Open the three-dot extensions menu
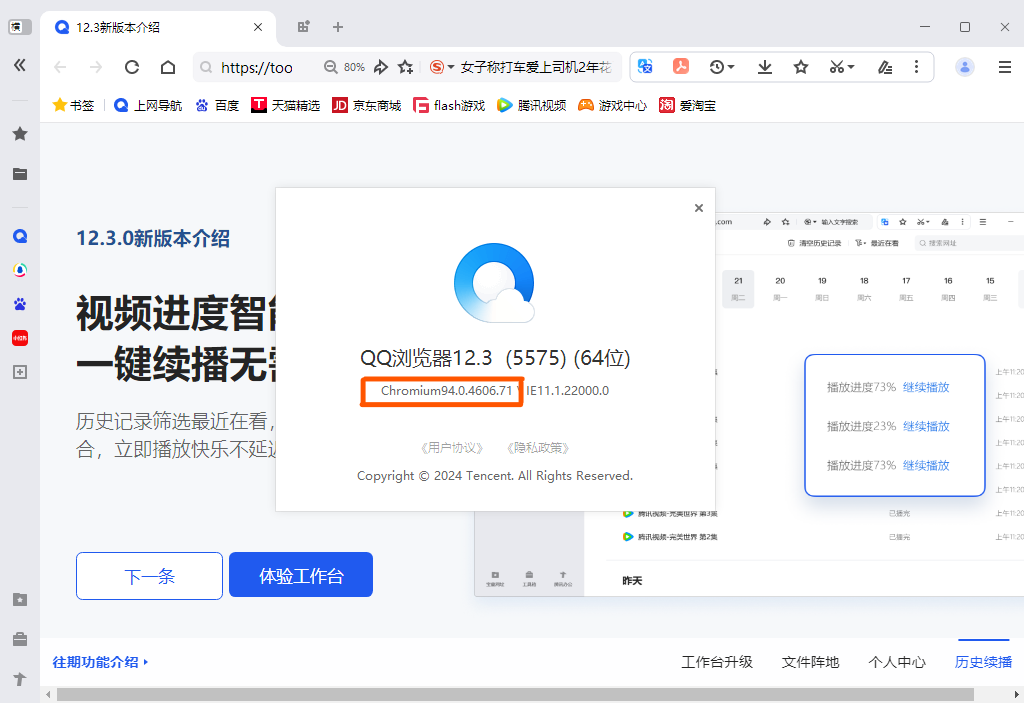 tap(917, 66)
